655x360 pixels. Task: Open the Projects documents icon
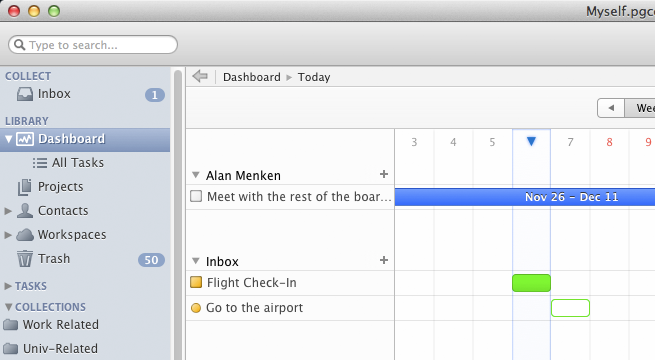coord(25,187)
